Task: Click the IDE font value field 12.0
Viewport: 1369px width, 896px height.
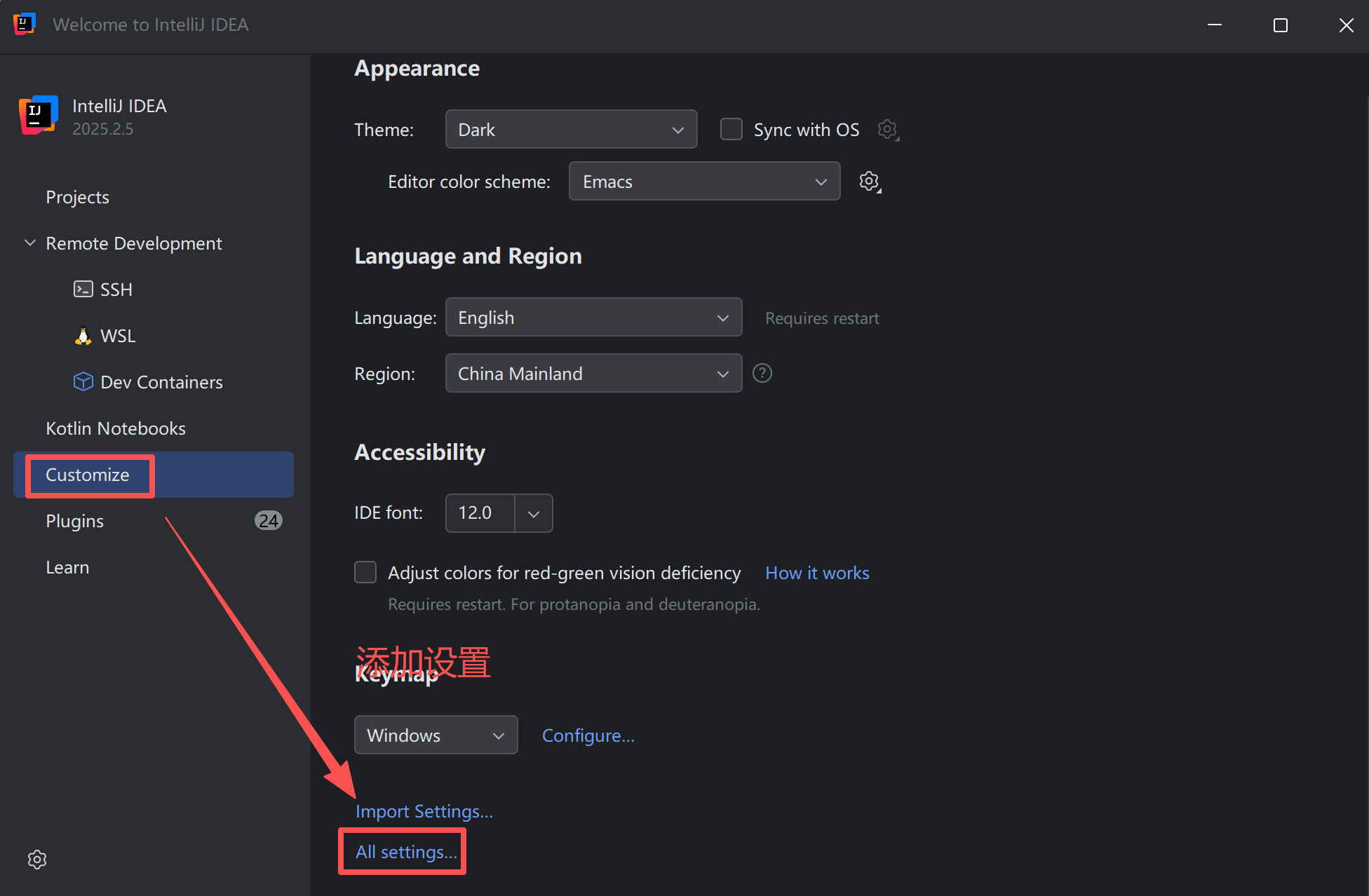Action: click(x=480, y=513)
